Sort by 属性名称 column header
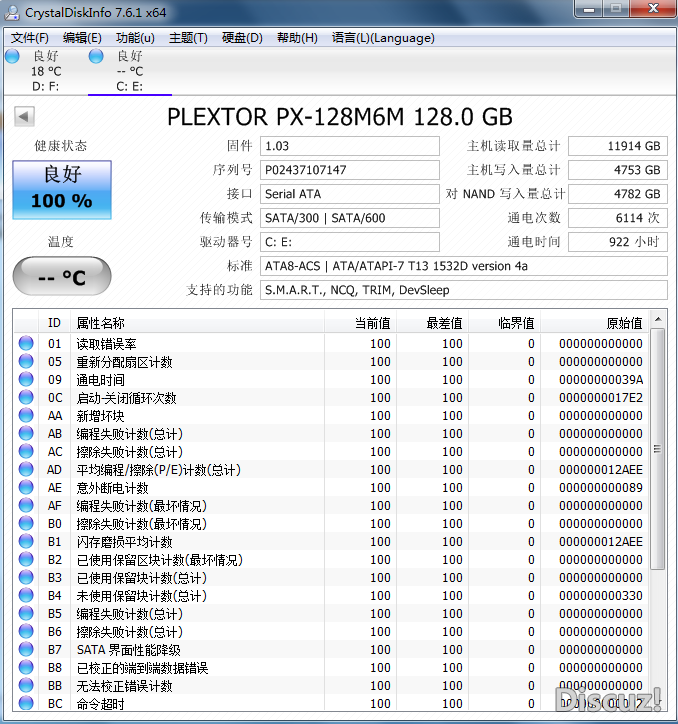 point(100,323)
